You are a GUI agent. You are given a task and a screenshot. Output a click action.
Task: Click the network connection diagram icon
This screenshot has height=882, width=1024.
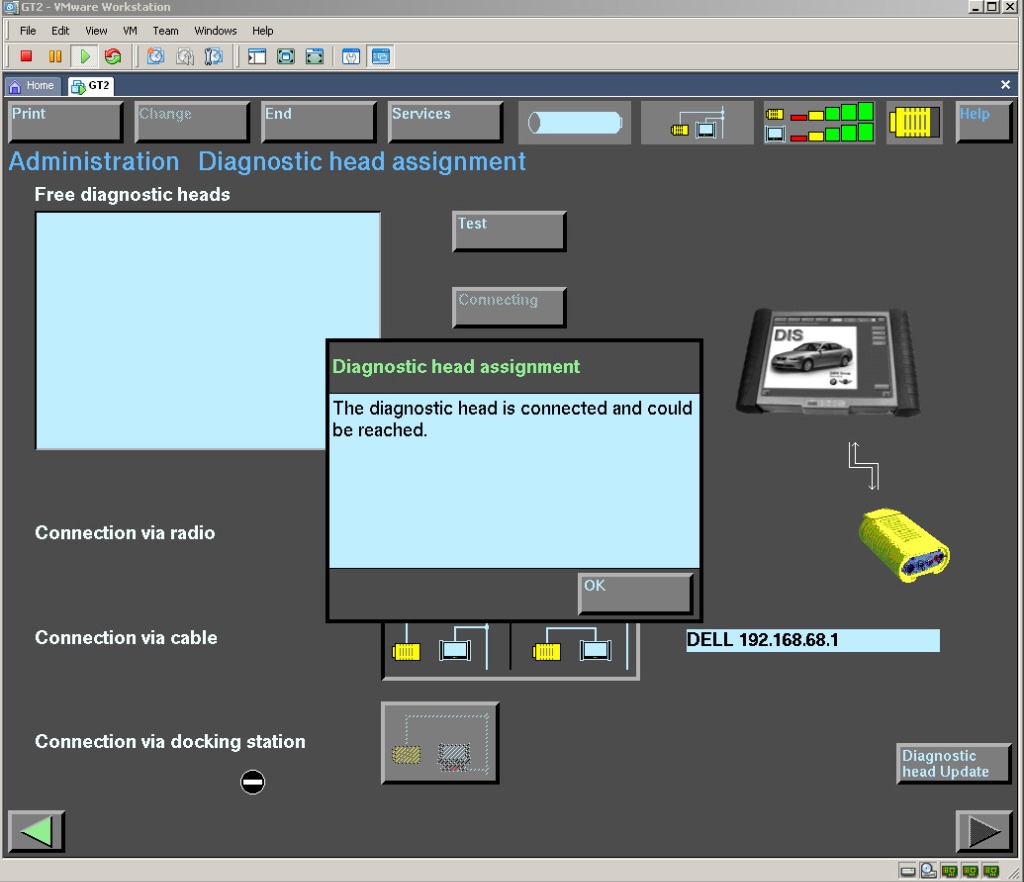click(697, 122)
